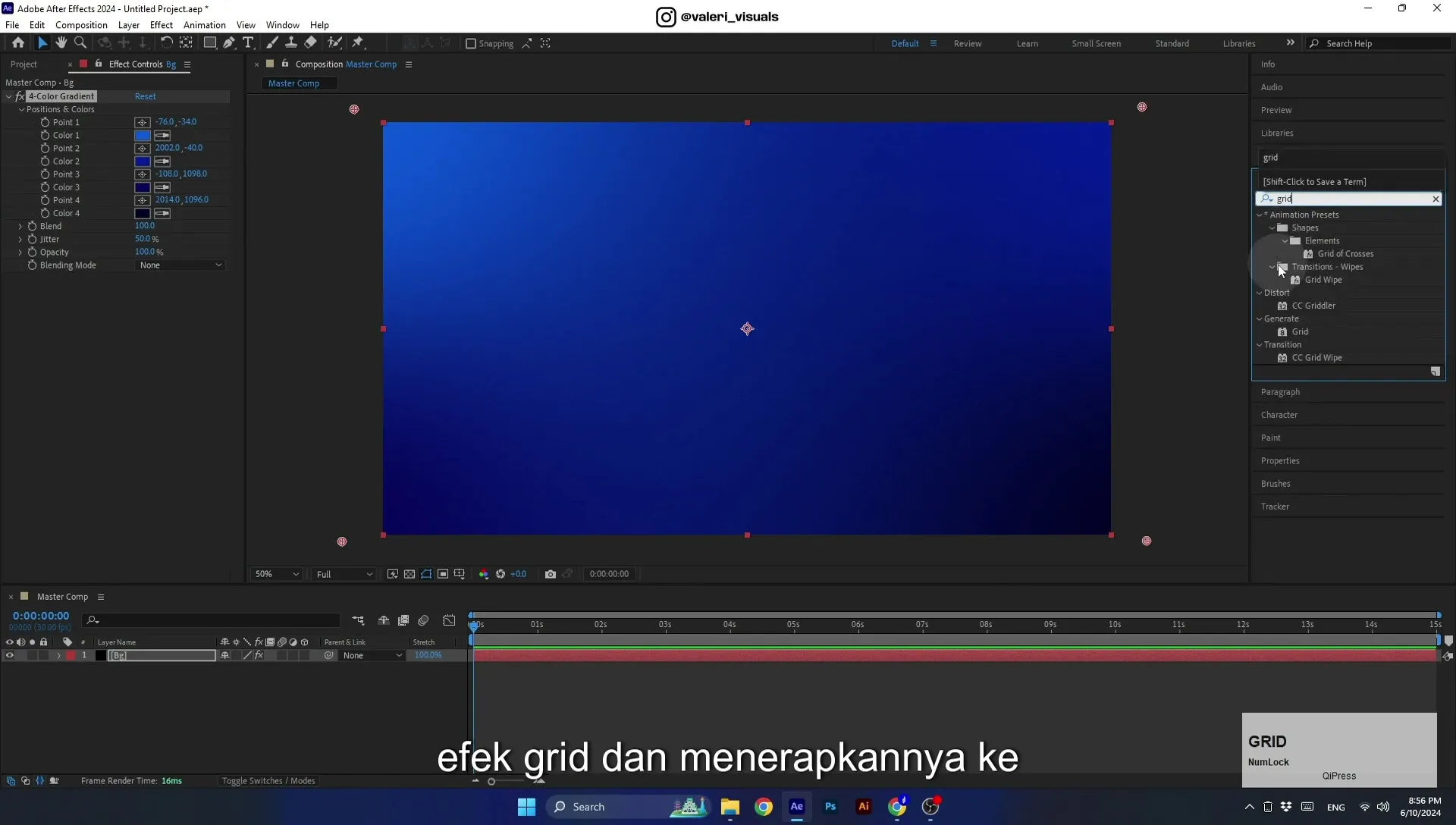Image resolution: width=1456 pixels, height=825 pixels.
Task: Enable the Snapping checkbox
Action: pyautogui.click(x=471, y=44)
